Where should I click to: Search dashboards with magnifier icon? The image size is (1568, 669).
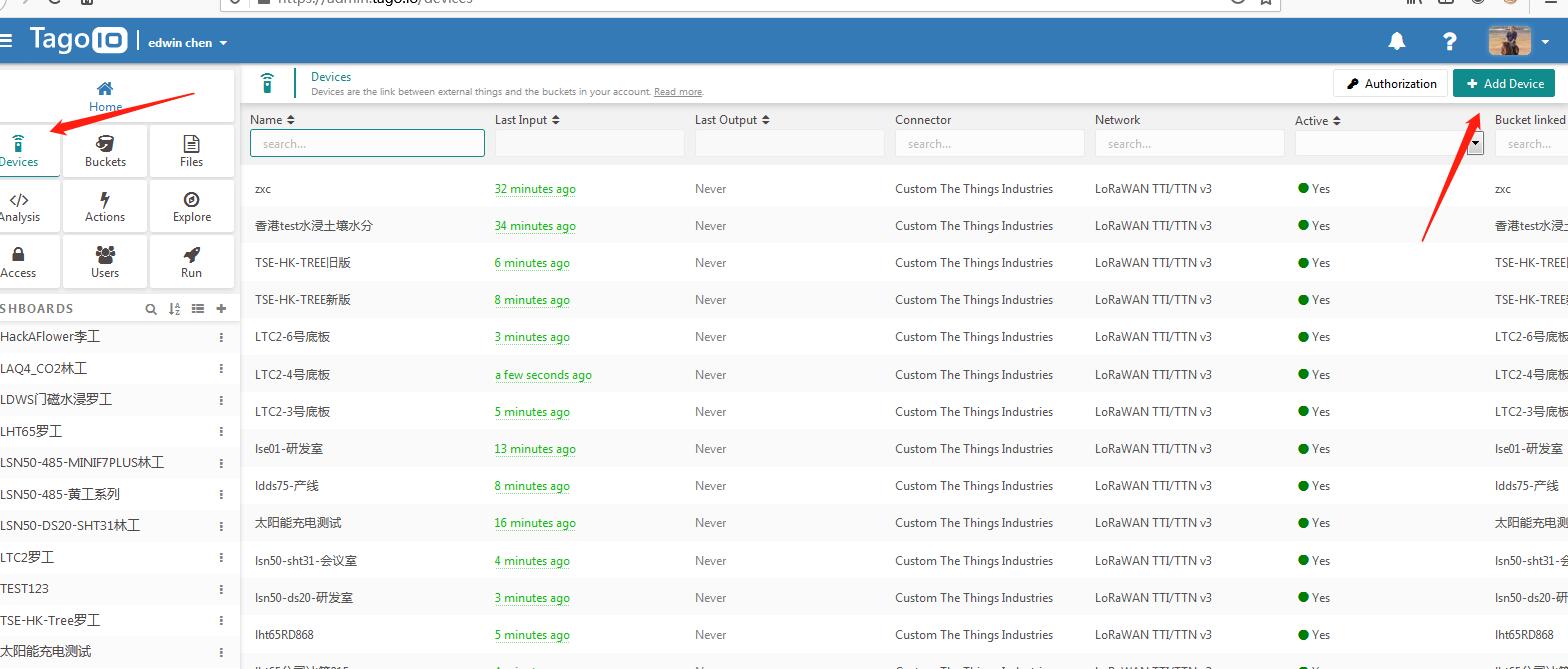(x=151, y=309)
